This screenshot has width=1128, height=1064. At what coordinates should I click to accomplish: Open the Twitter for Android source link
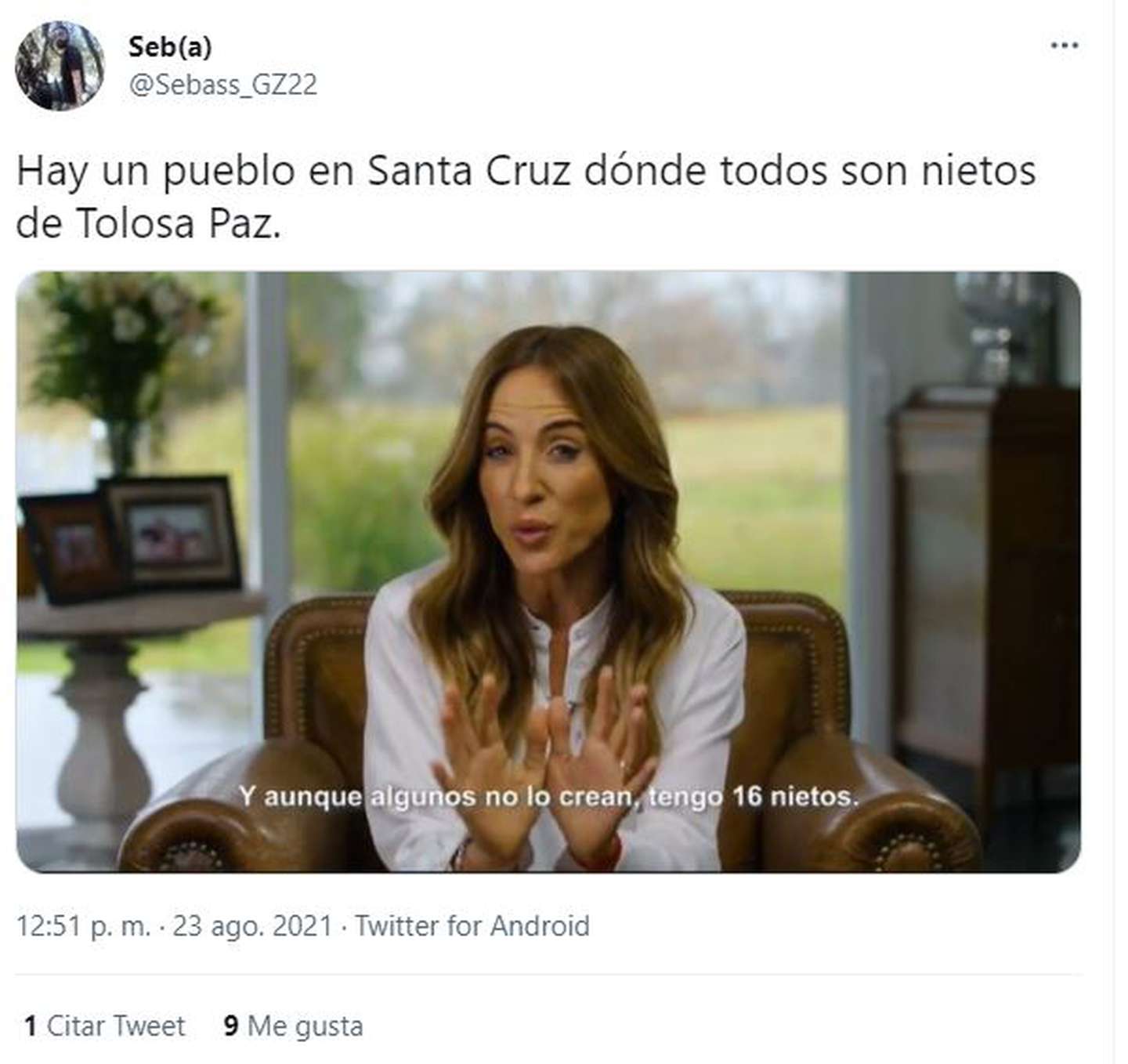472,926
